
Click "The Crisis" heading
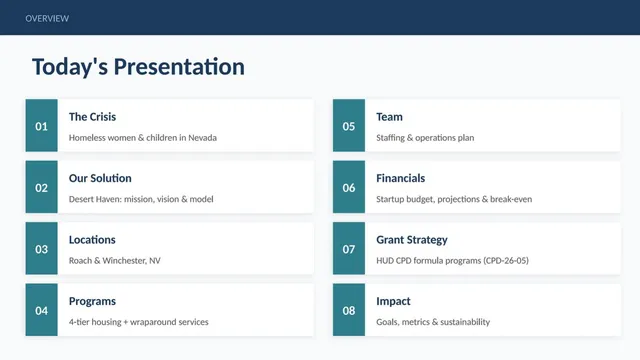tap(92, 117)
